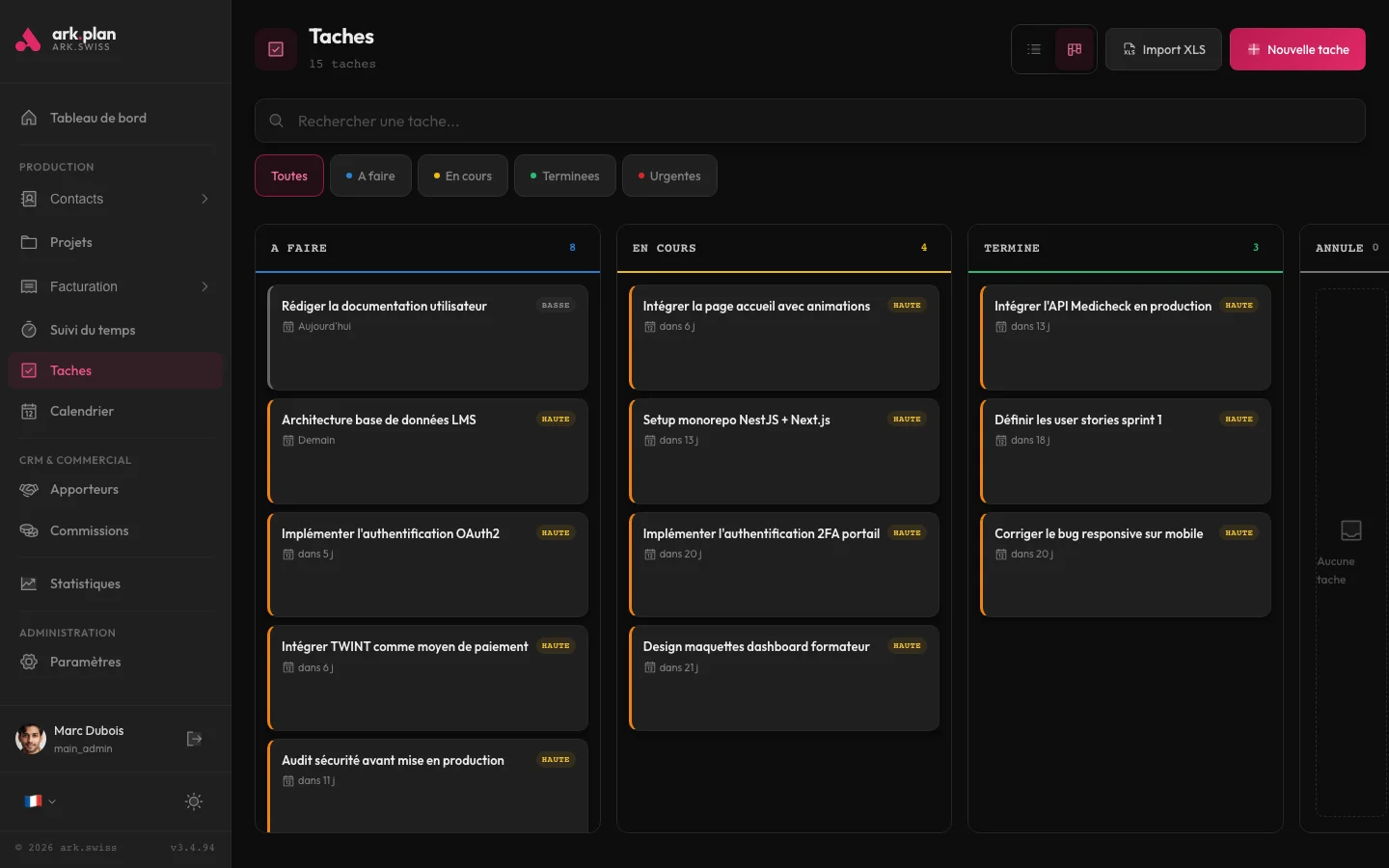Expand the Contacts sidebar chevron
The width and height of the screenshot is (1389, 868).
point(204,199)
